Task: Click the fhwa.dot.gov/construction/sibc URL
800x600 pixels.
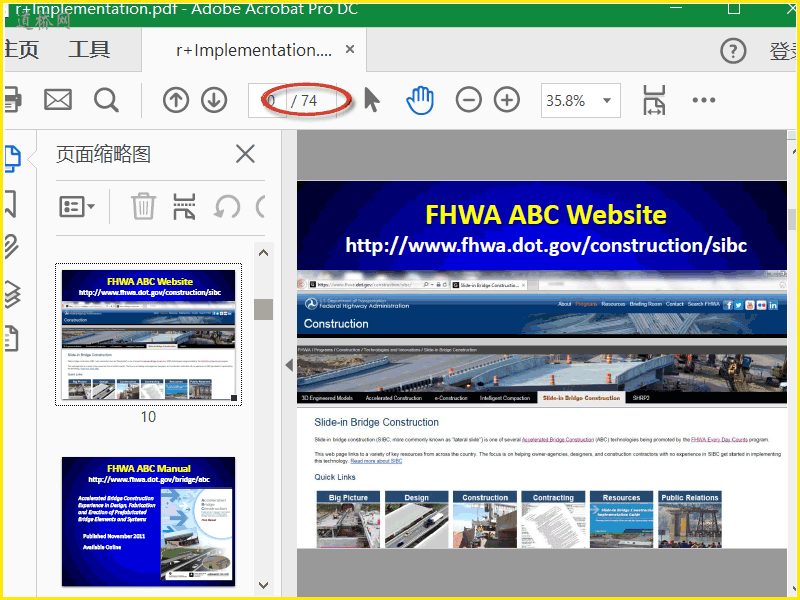Action: tap(546, 245)
